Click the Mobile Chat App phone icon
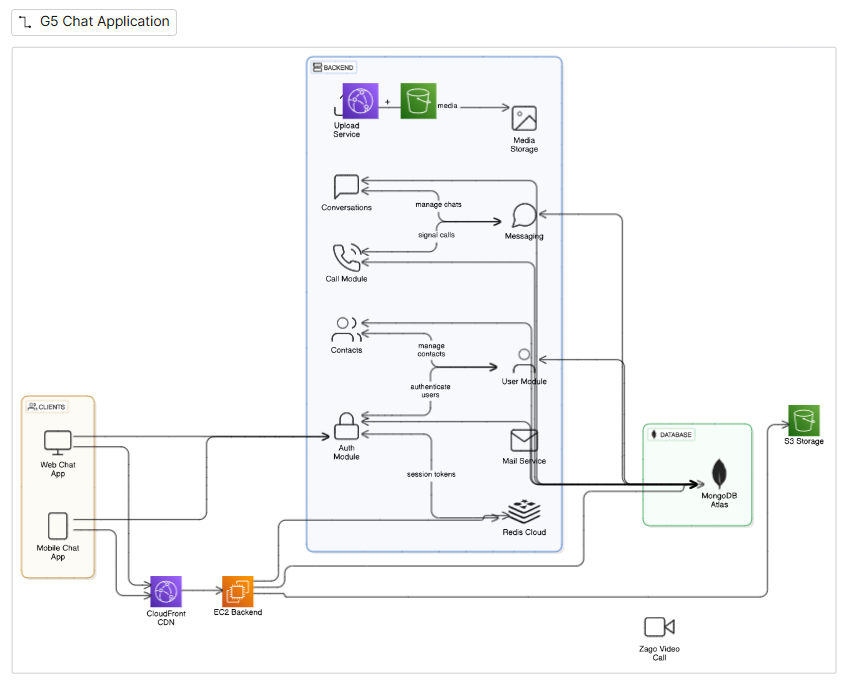This screenshot has width=846, height=682. point(57,524)
